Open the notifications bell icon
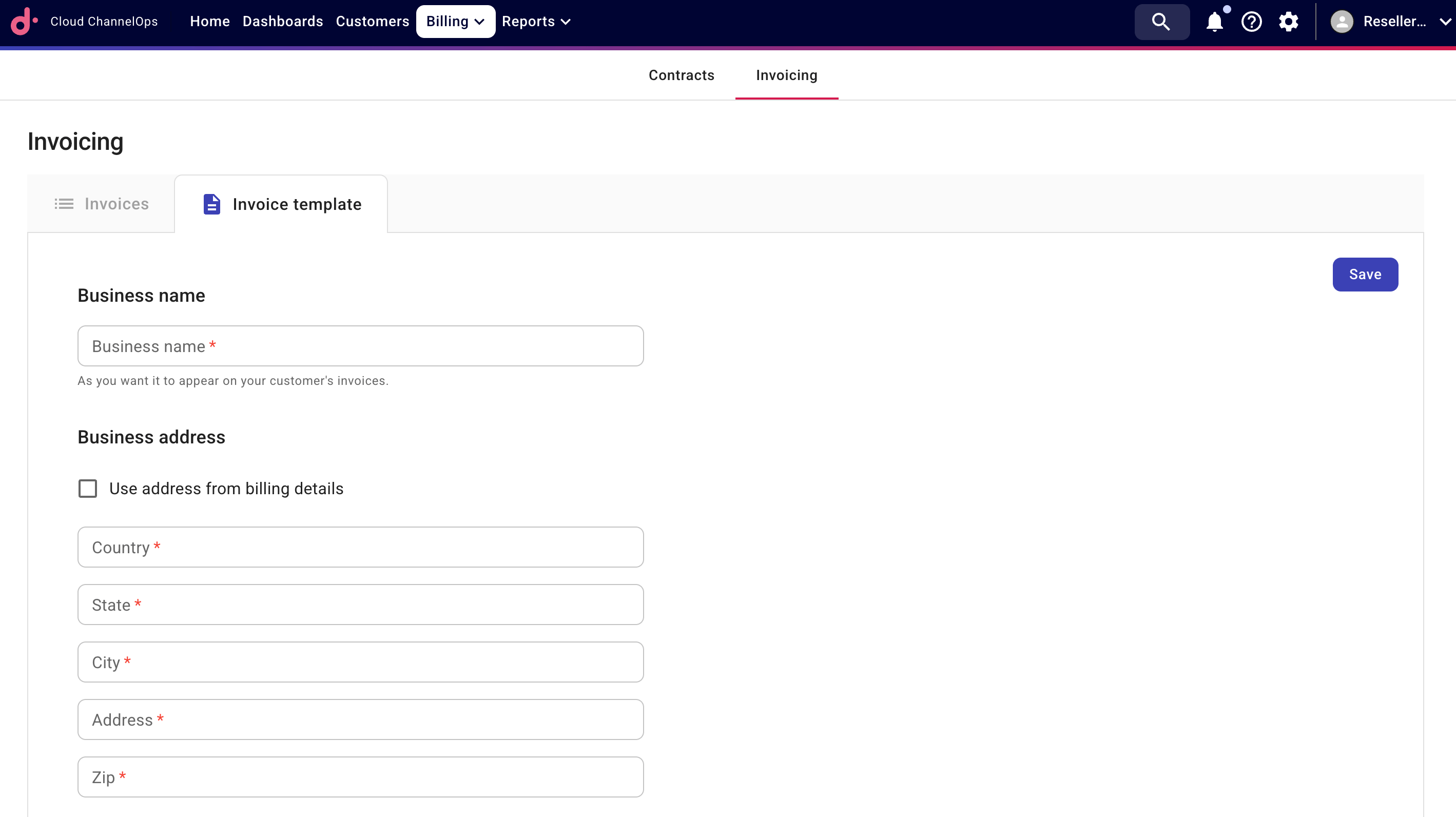Image resolution: width=1456 pixels, height=817 pixels. coord(1214,22)
